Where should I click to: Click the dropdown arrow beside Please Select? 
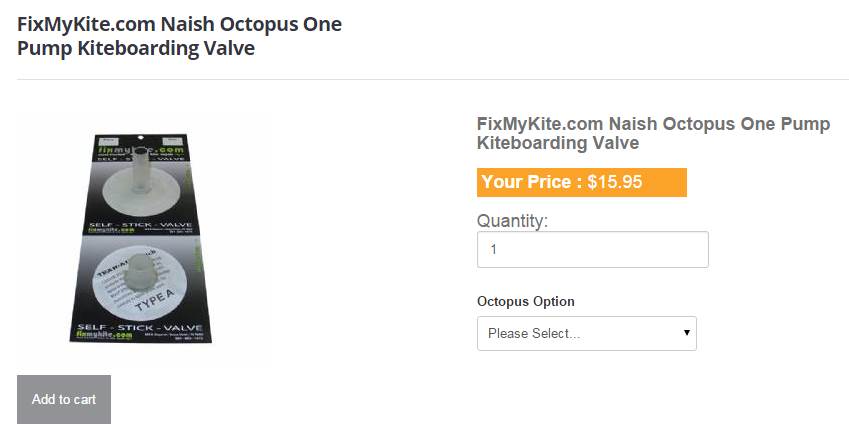tap(687, 333)
